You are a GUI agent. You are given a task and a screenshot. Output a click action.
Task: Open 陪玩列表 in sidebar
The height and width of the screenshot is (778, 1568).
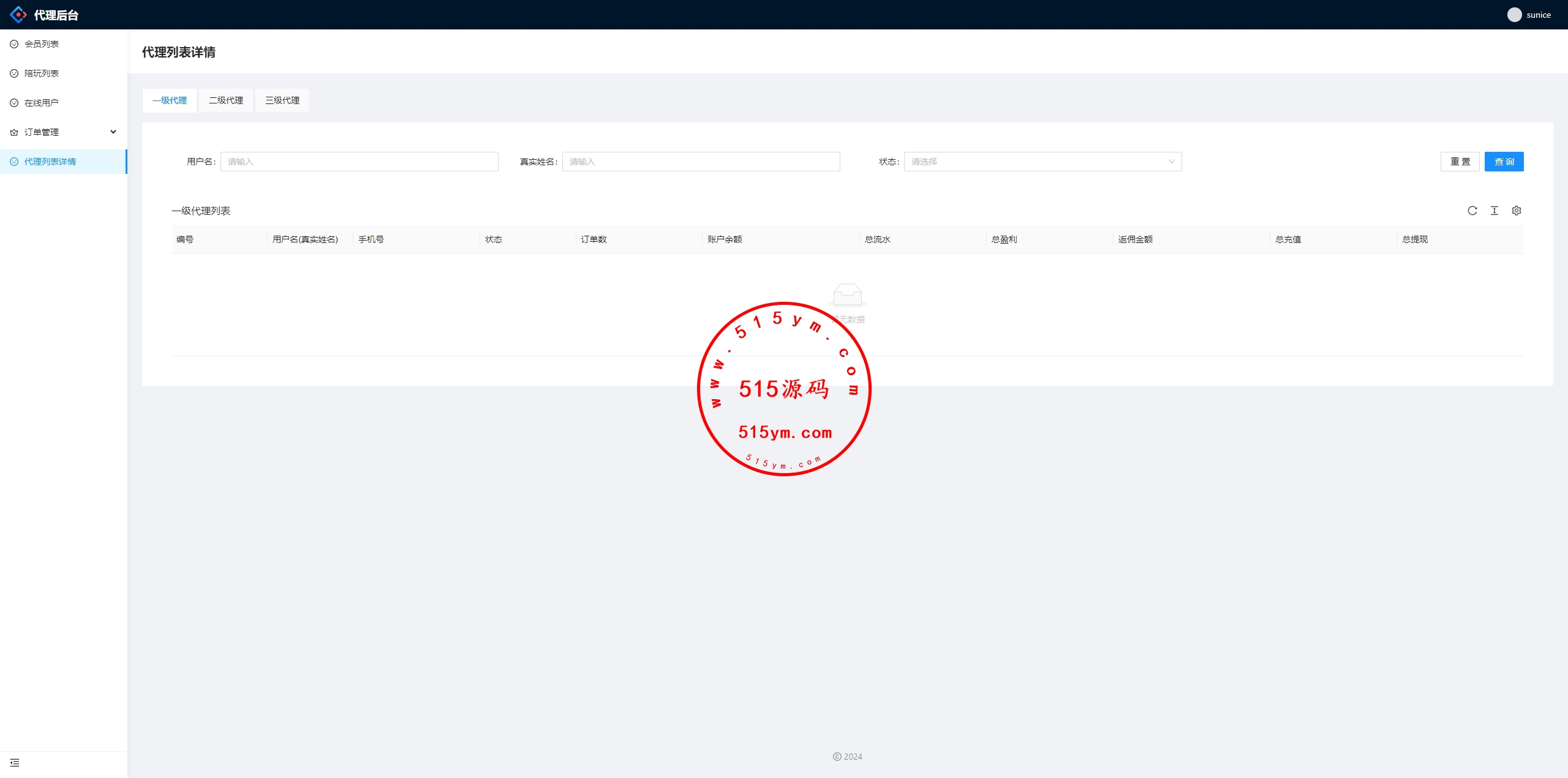tap(42, 73)
